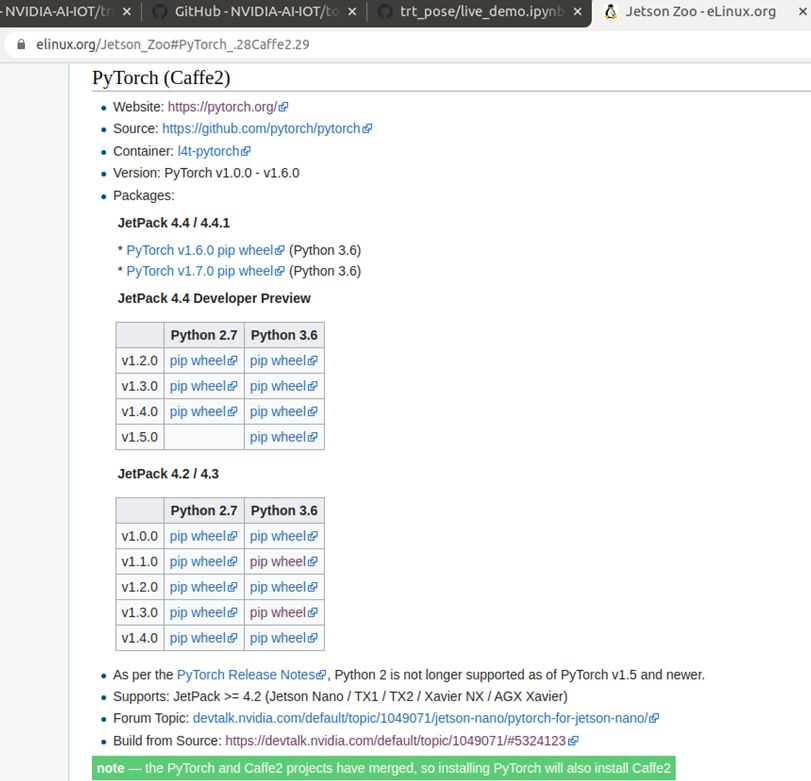The image size is (811, 781).
Task: Click the padlock site security icon
Action: (21, 44)
